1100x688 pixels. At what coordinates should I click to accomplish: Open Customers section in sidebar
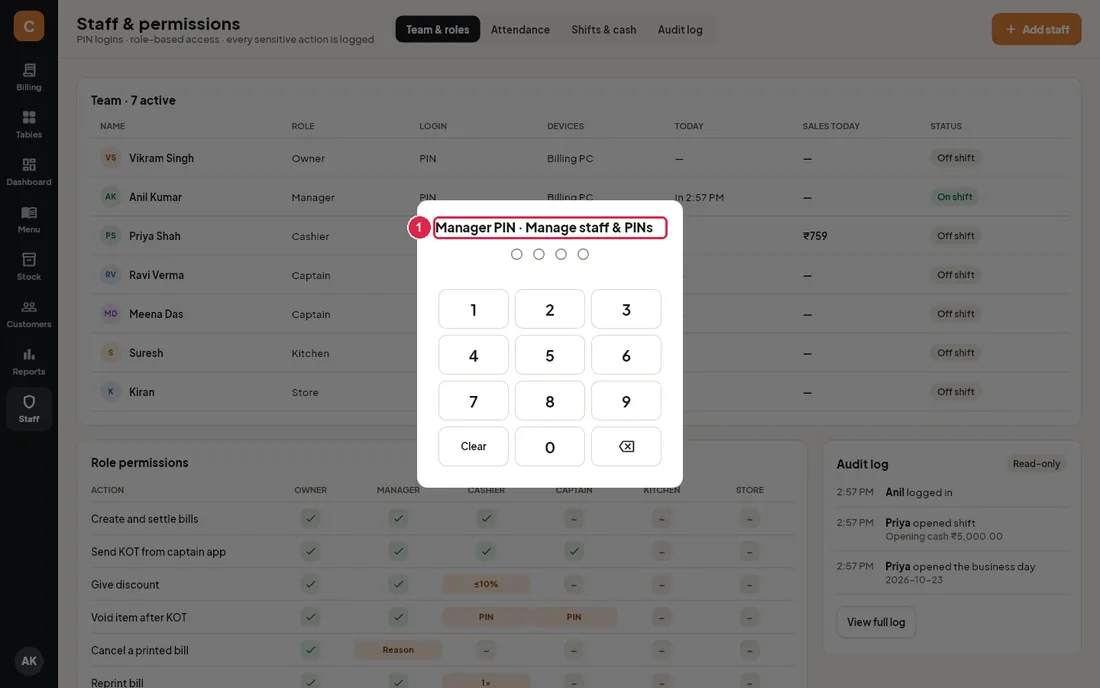pyautogui.click(x=29, y=314)
